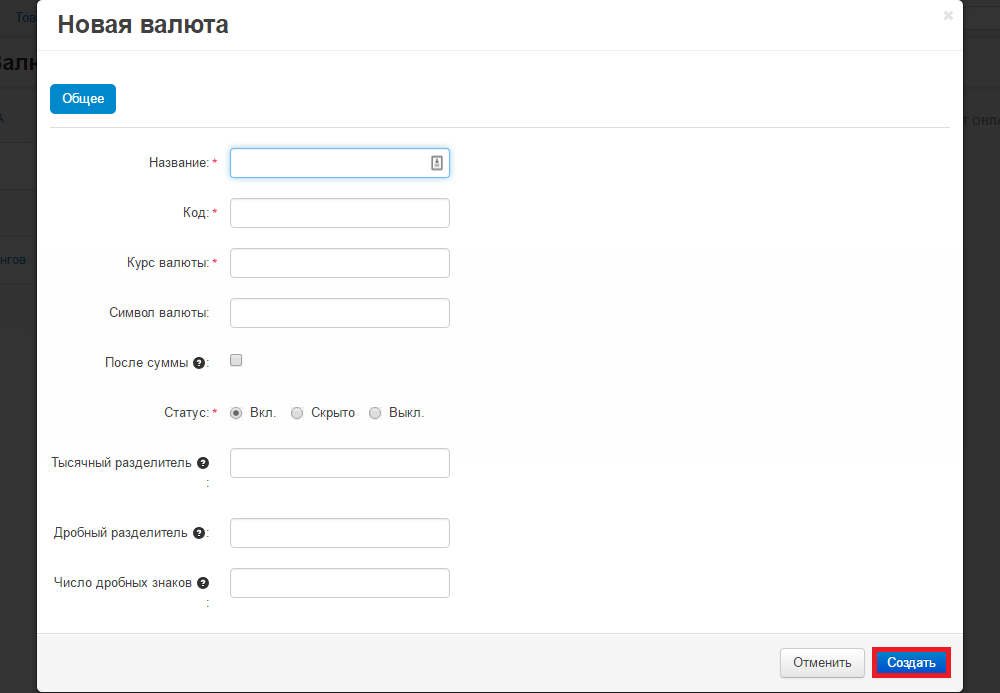Focus the Символ валюты input field
Viewport: 1000px width, 693px height.
pyautogui.click(x=339, y=313)
